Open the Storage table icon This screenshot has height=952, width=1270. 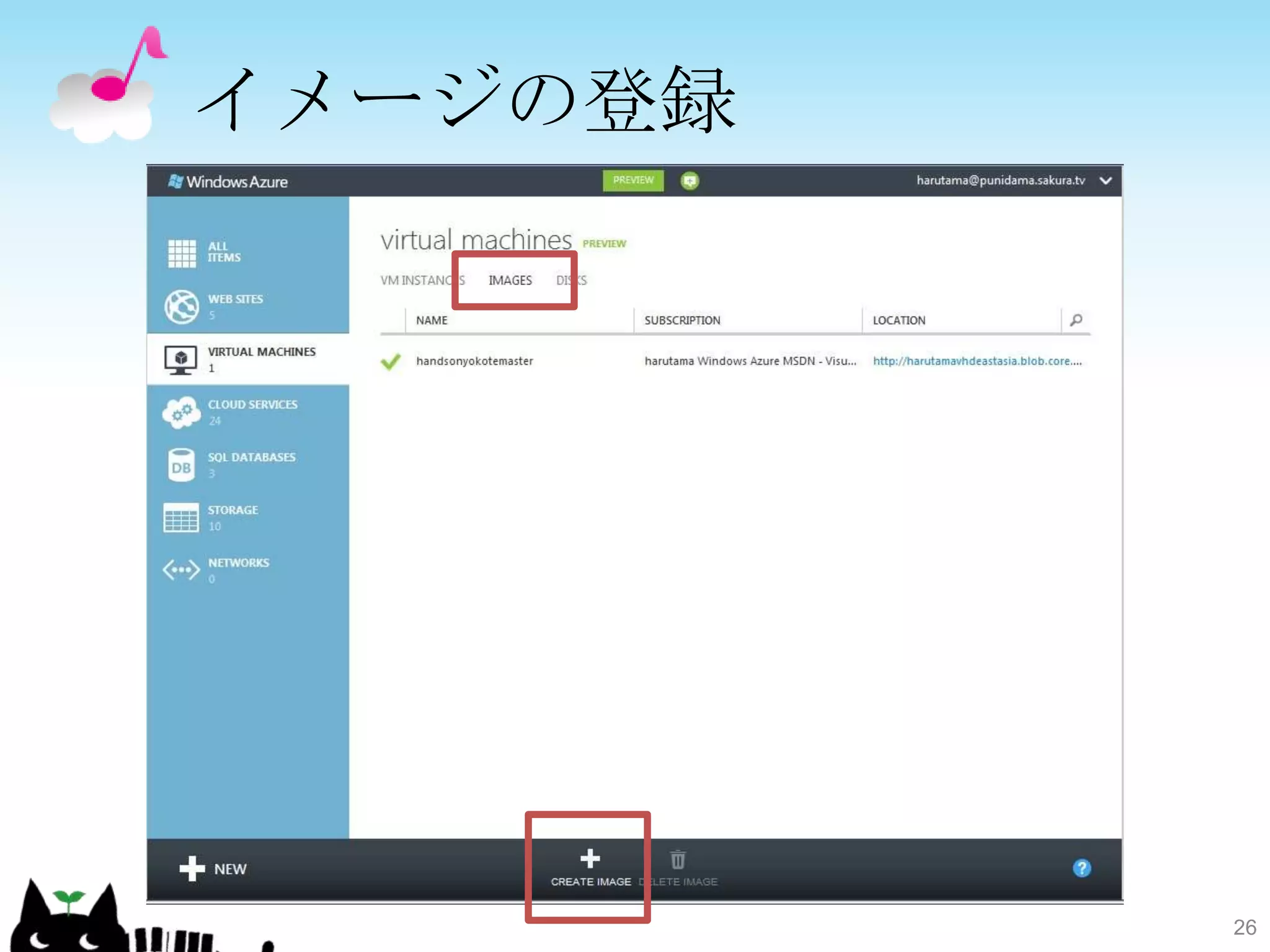tap(181, 518)
